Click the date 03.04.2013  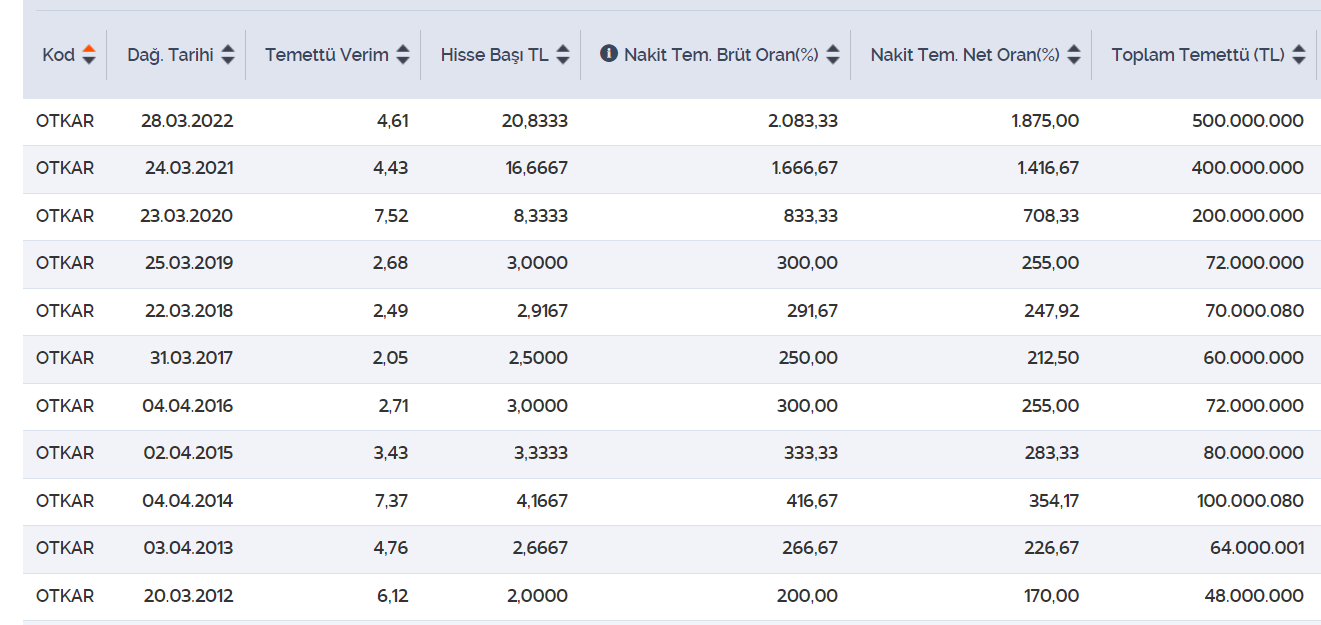pyautogui.click(x=188, y=548)
